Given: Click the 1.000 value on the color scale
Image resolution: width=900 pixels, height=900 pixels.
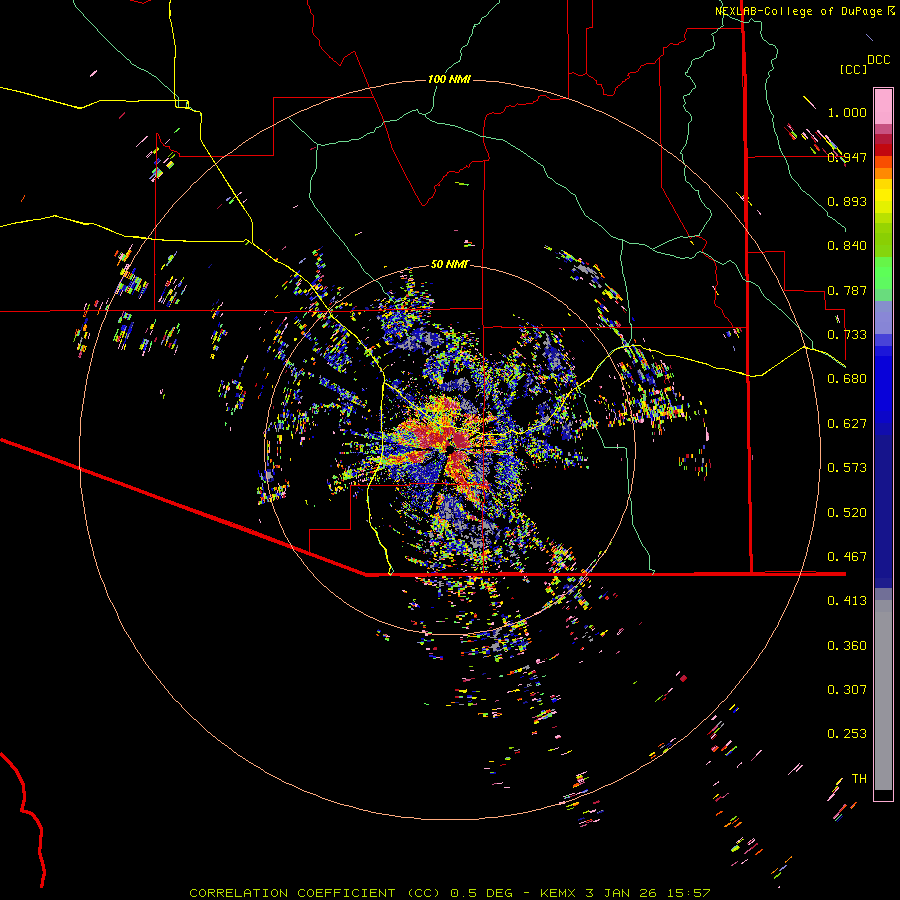Looking at the screenshot, I should click(847, 112).
